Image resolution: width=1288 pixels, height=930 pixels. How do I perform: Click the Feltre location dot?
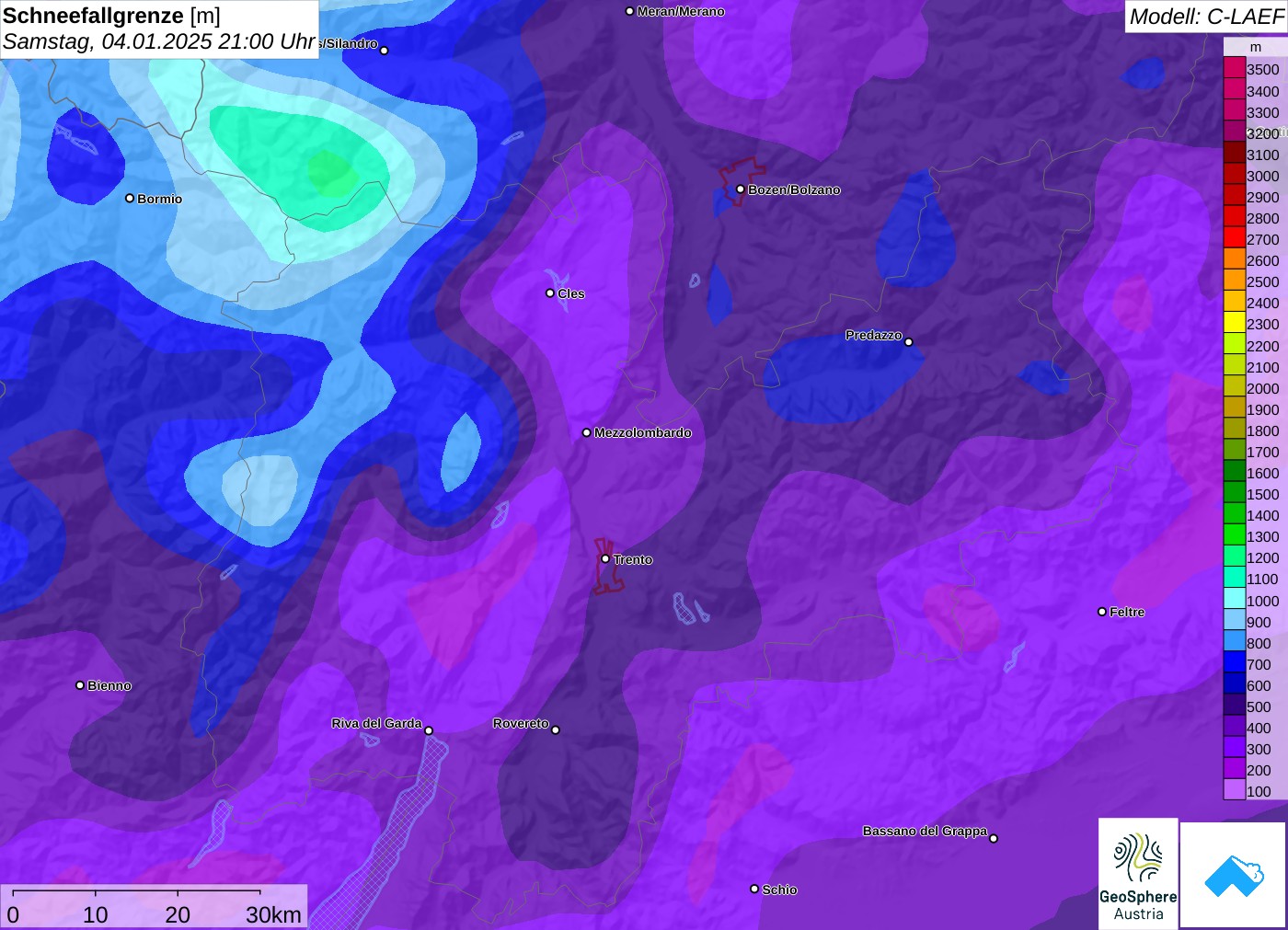pos(1102,612)
